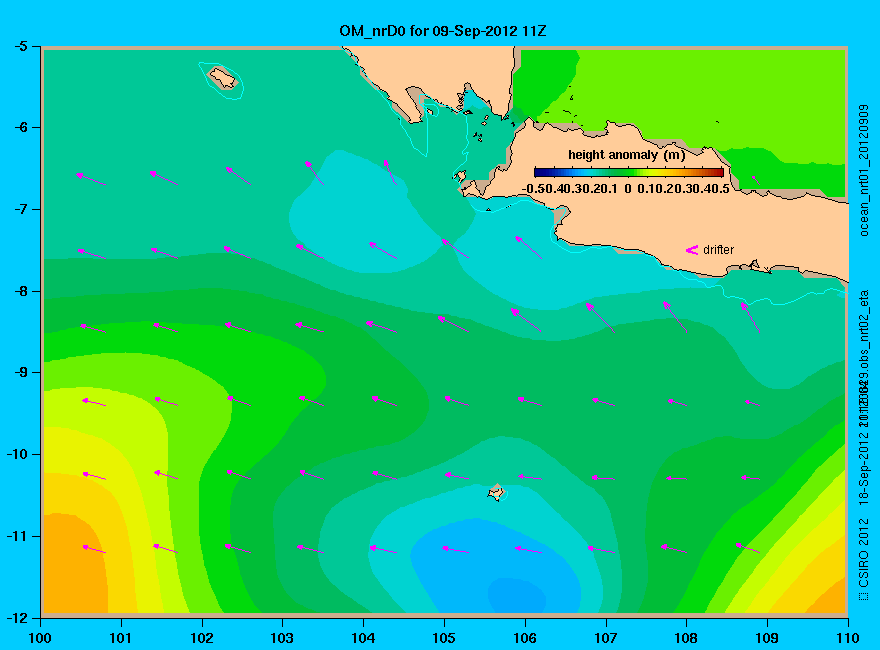Viewport: 880px width, 650px height.
Task: Click the x-axis label 104
Action: click(x=363, y=638)
